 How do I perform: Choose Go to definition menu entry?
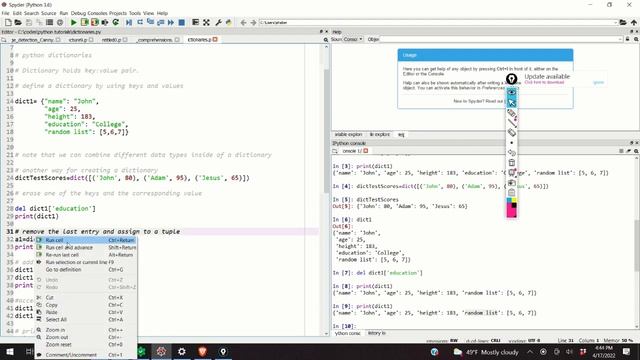[x=86, y=269]
